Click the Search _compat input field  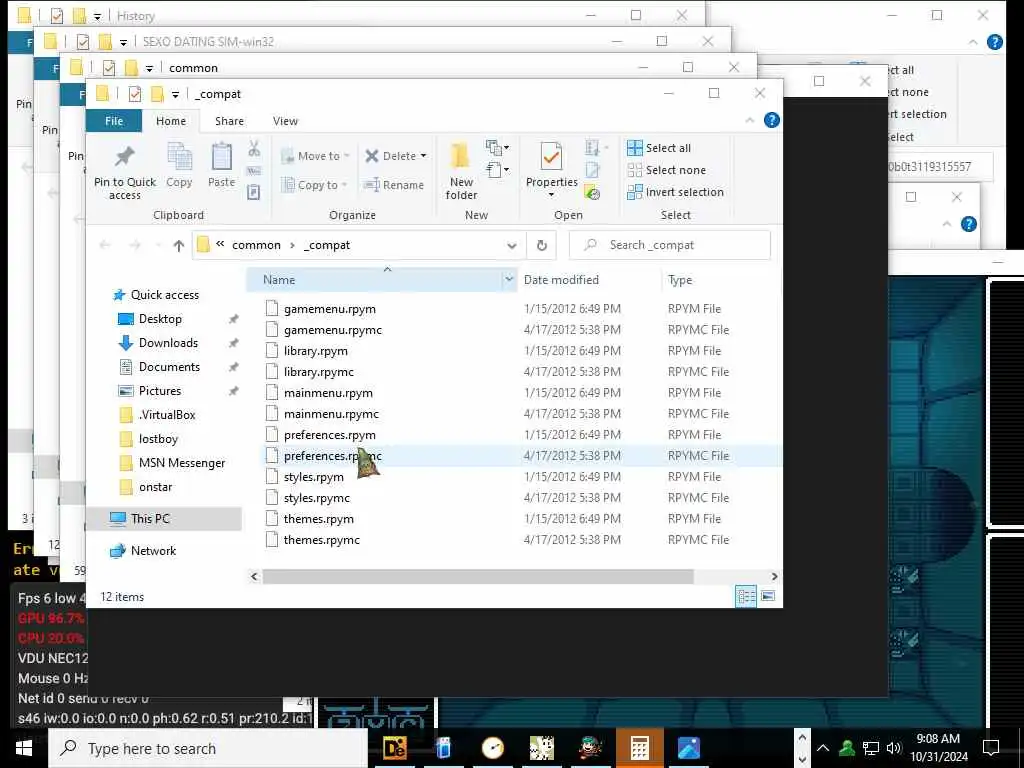pyautogui.click(x=669, y=245)
